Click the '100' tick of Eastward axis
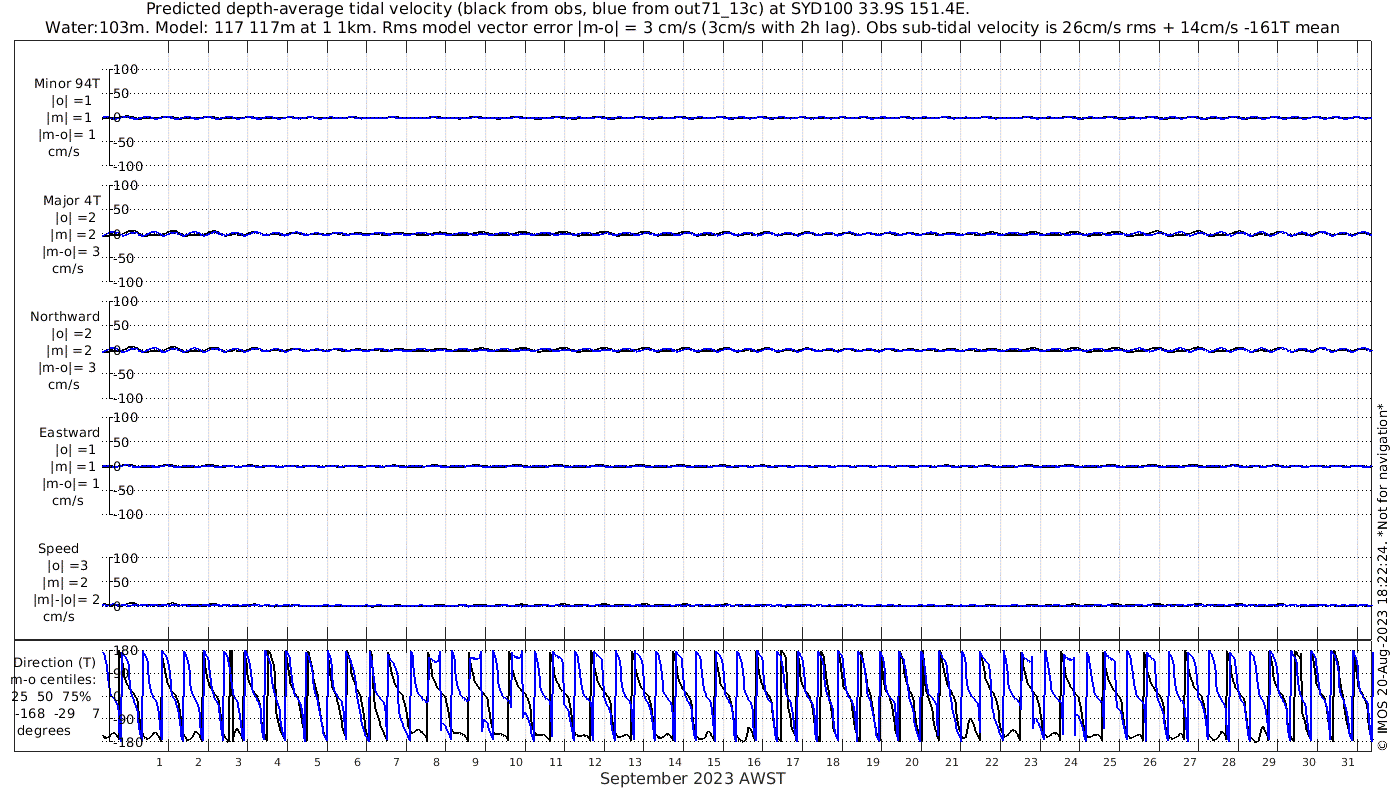Viewport: 1400px width, 800px height. pyautogui.click(x=126, y=418)
